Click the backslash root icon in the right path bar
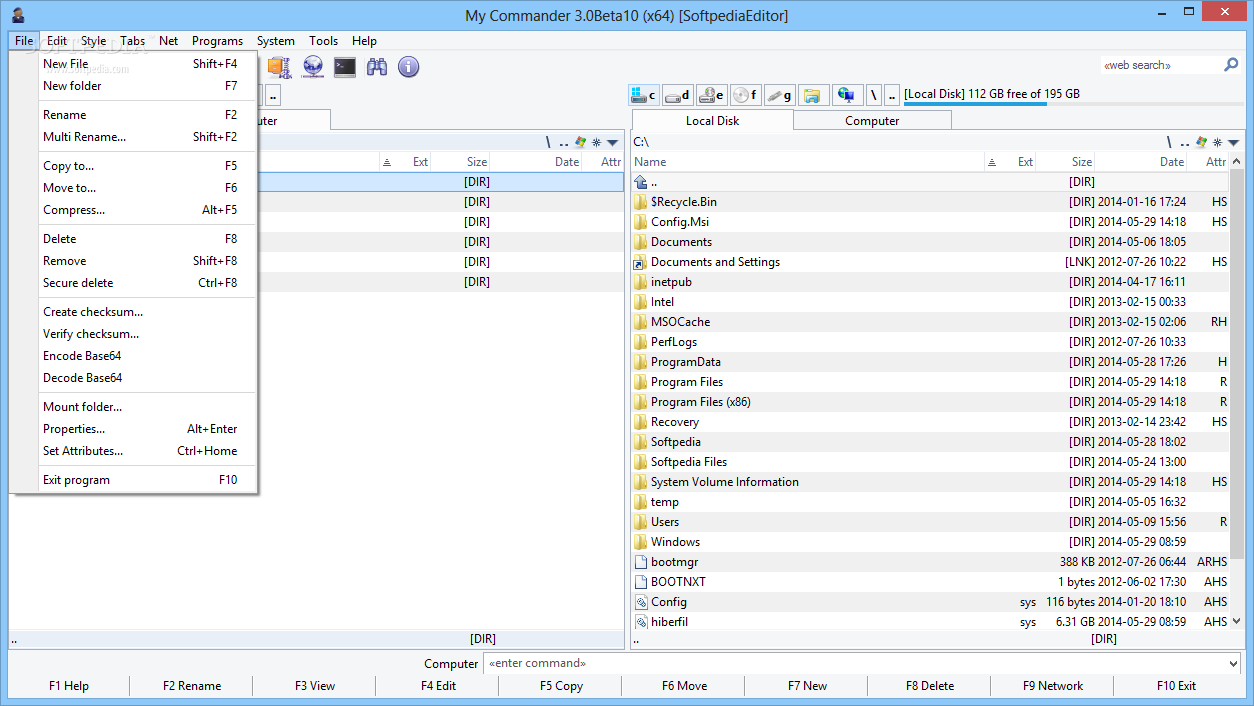This screenshot has height=706, width=1254. [x=1169, y=142]
